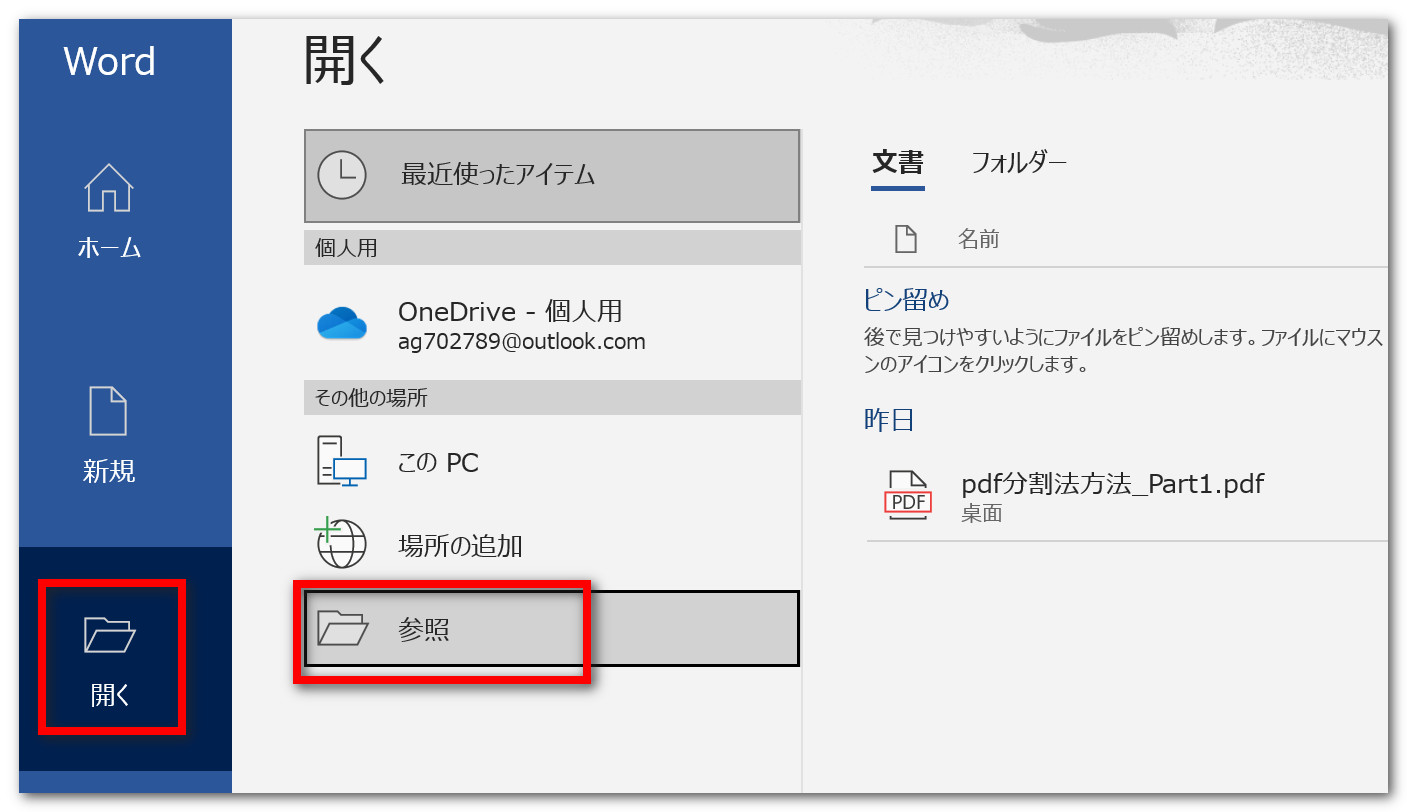Click the This PC computer icon

(x=342, y=462)
